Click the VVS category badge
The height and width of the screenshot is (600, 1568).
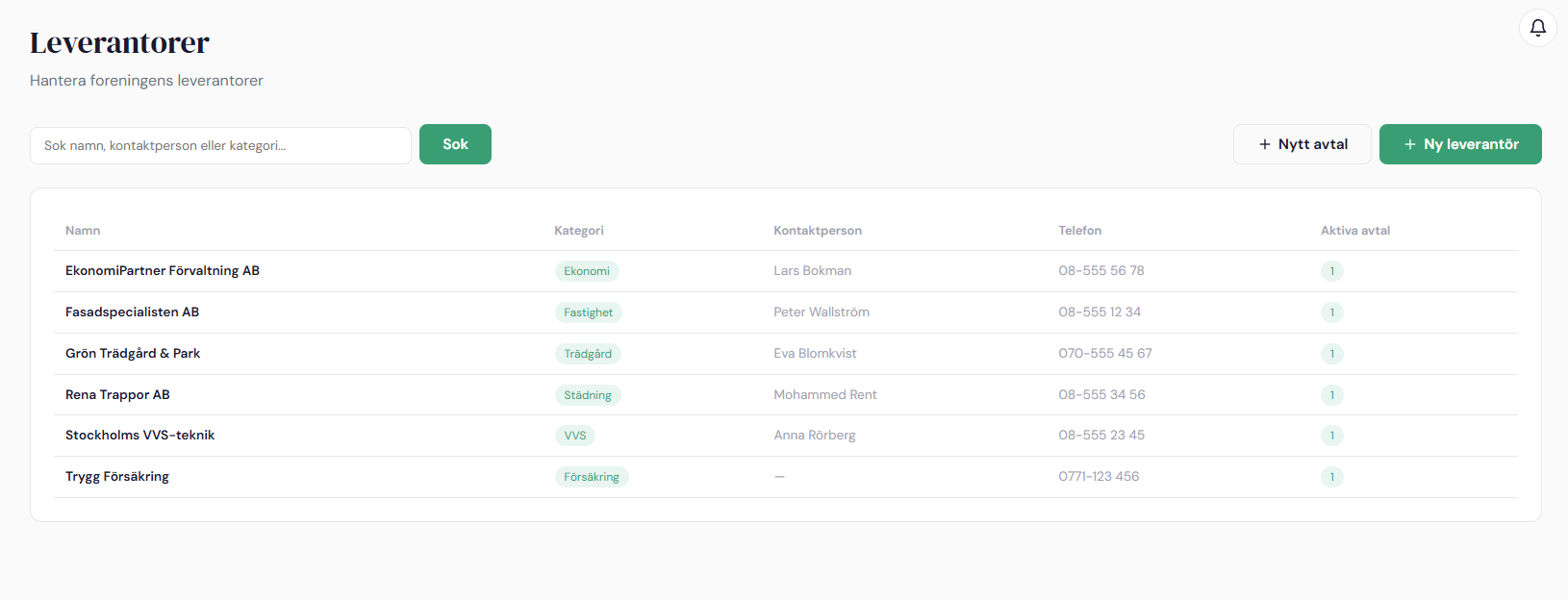click(x=575, y=436)
